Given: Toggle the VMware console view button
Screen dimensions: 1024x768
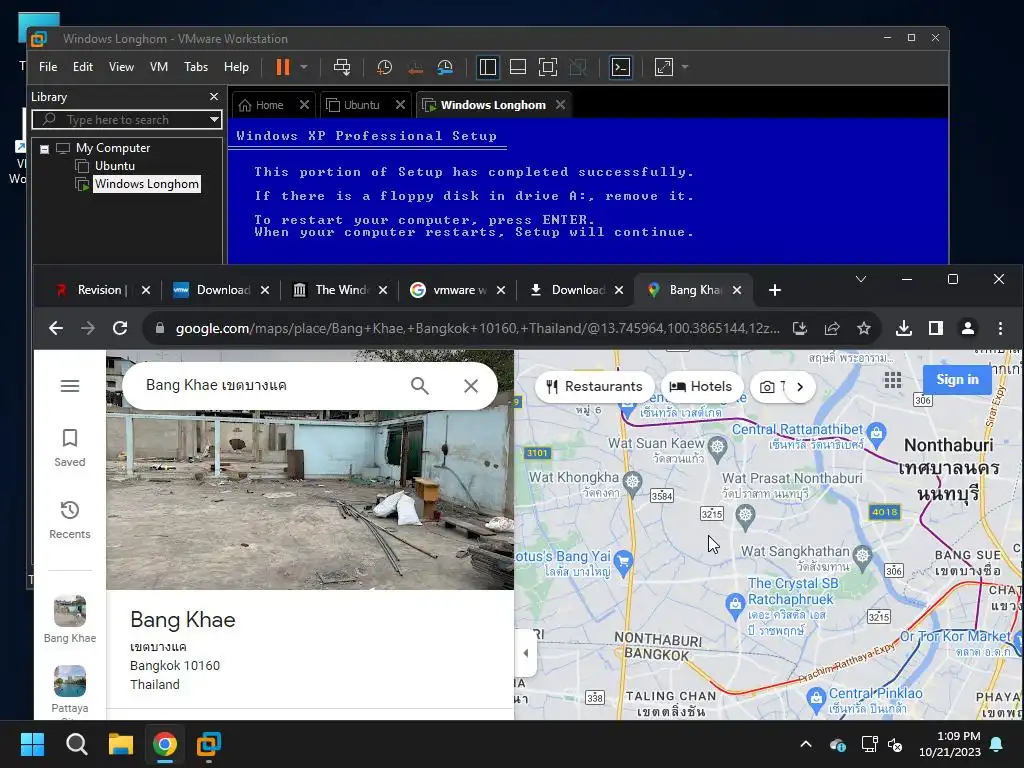Looking at the screenshot, I should (620, 67).
